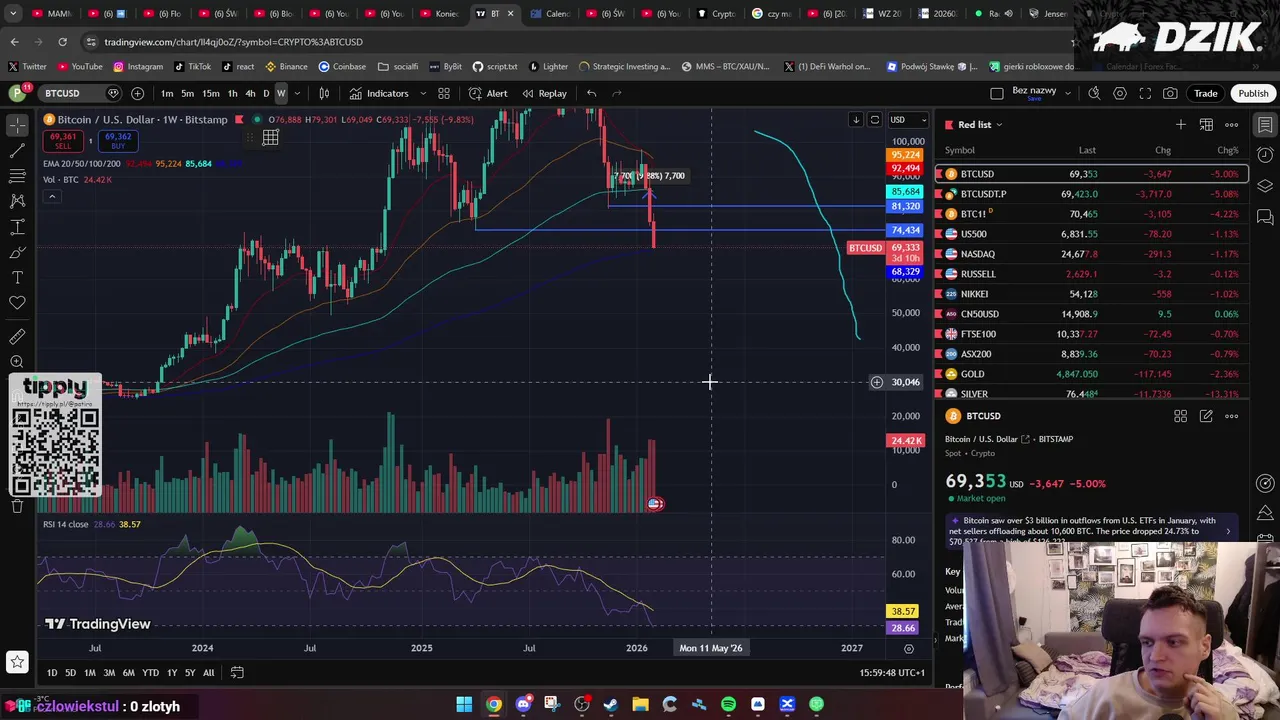This screenshot has width=1280, height=720.
Task: Click the blue BUY 69,362 button
Action: pyautogui.click(x=117, y=140)
